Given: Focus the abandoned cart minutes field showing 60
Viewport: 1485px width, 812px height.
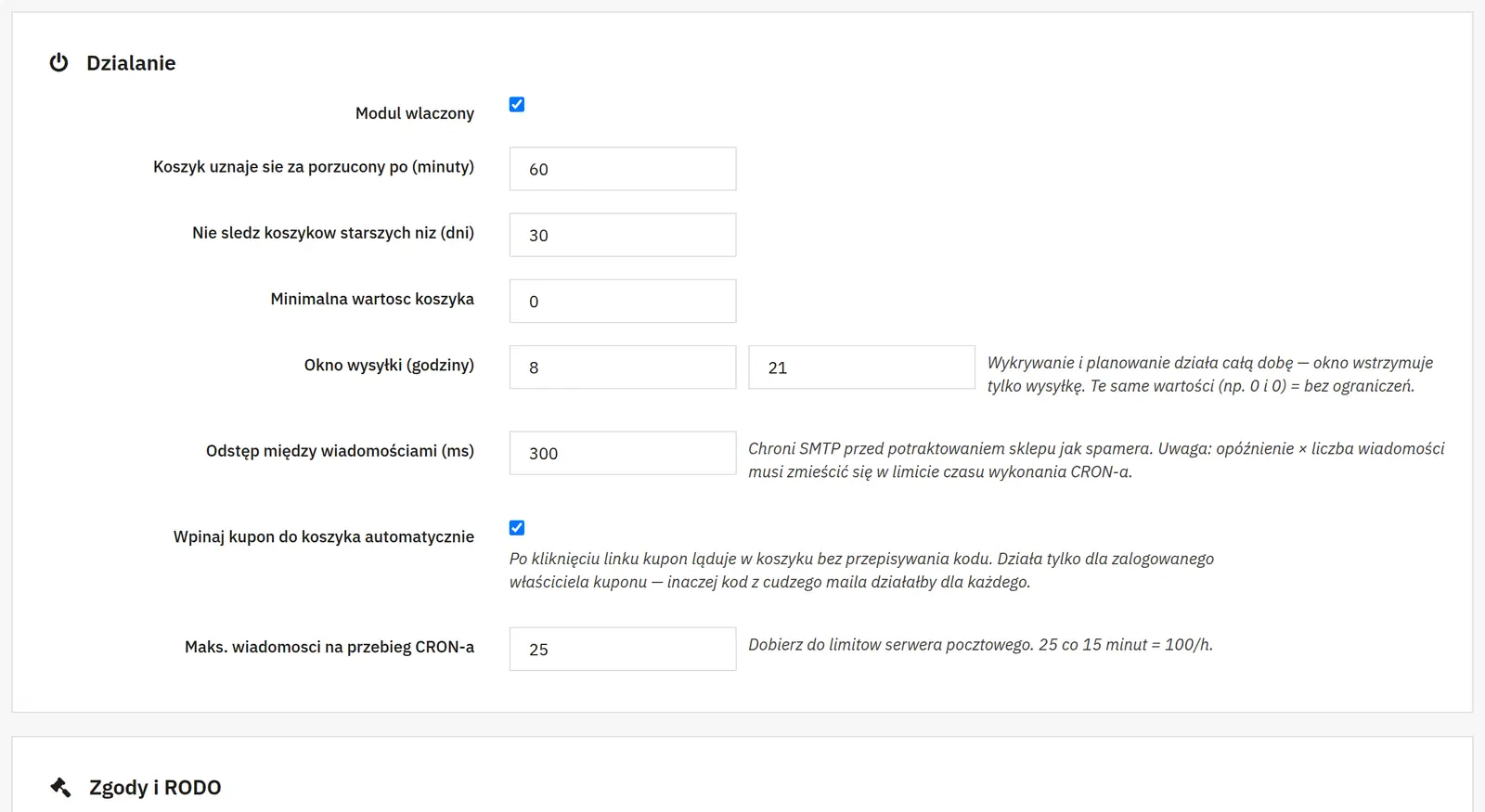Looking at the screenshot, I should (623, 169).
